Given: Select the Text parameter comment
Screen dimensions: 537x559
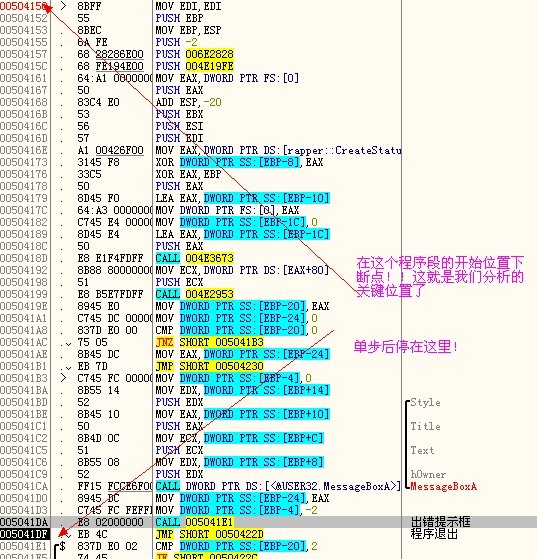Looking at the screenshot, I should (423, 450).
